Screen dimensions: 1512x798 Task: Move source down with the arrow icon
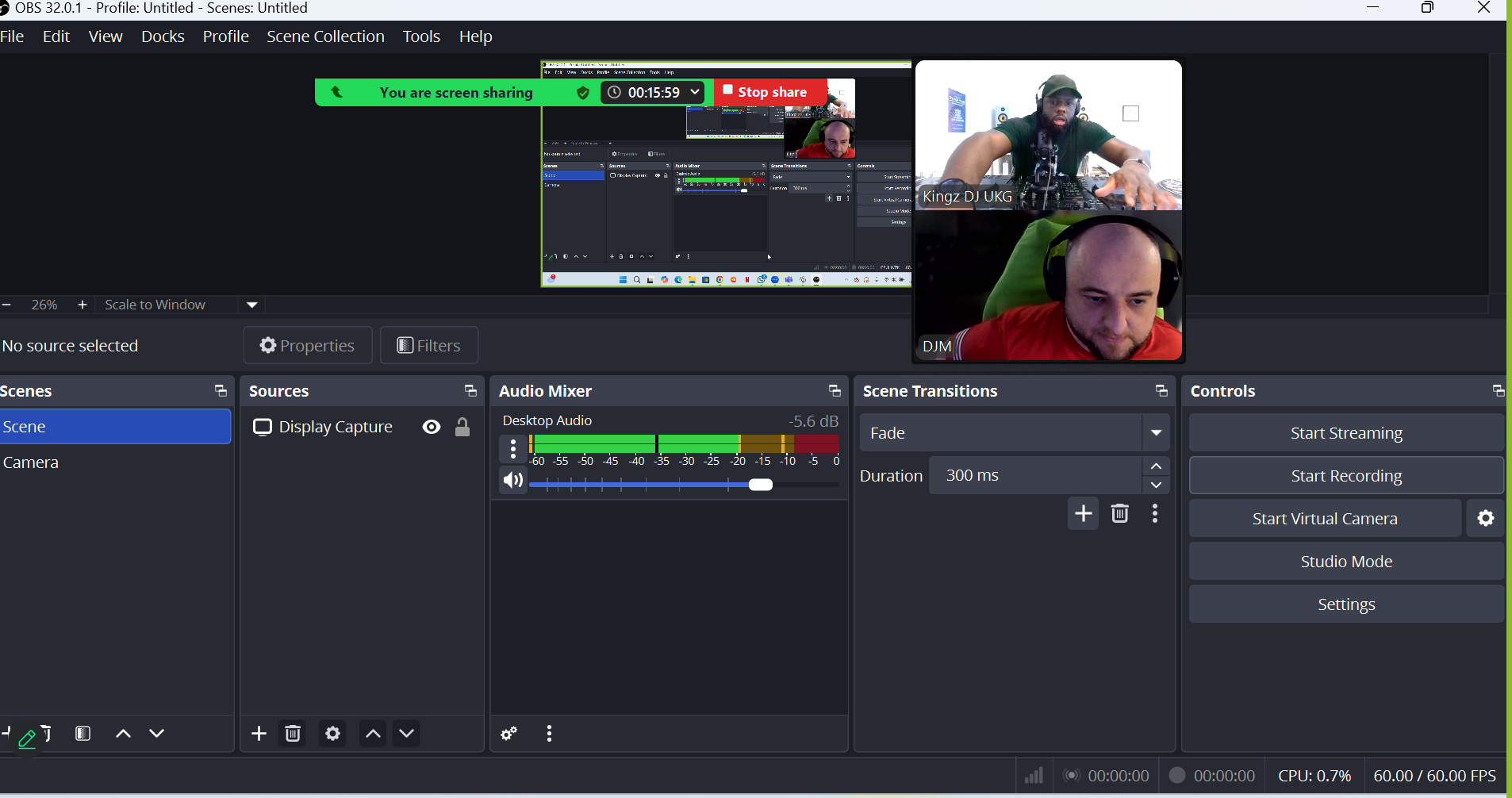pos(407,734)
